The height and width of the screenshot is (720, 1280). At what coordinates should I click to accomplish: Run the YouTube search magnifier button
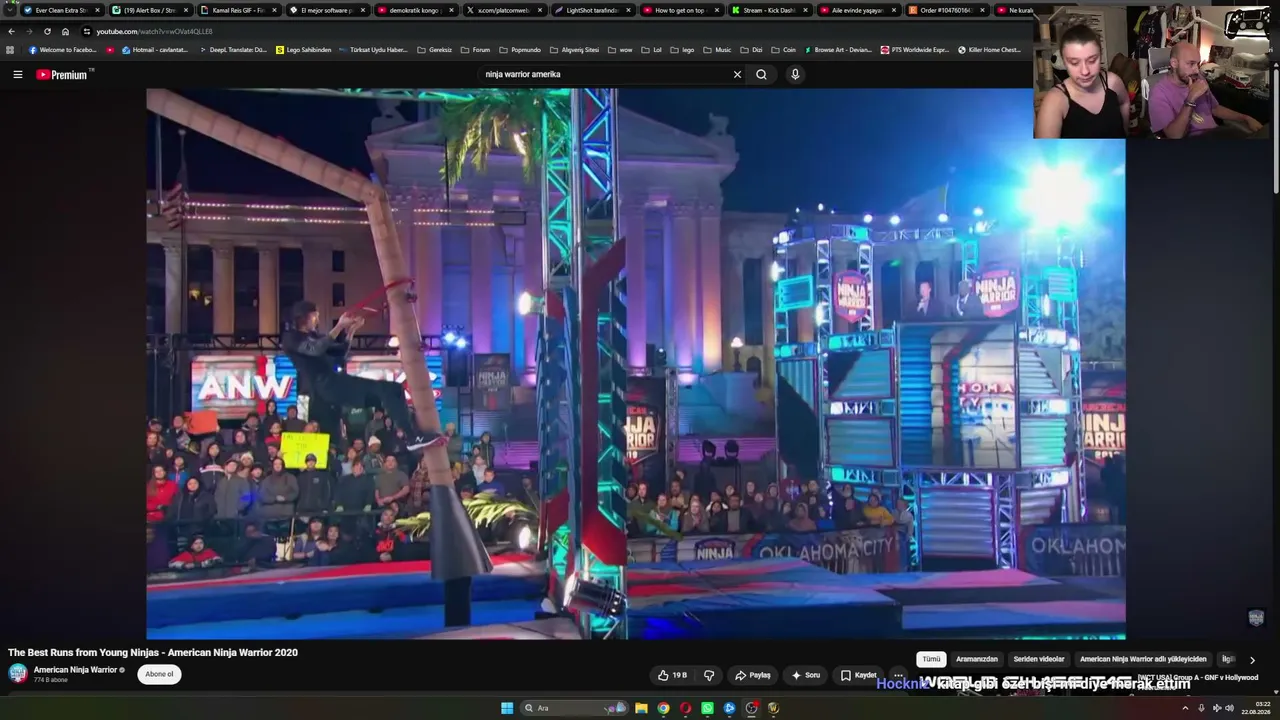pos(761,74)
